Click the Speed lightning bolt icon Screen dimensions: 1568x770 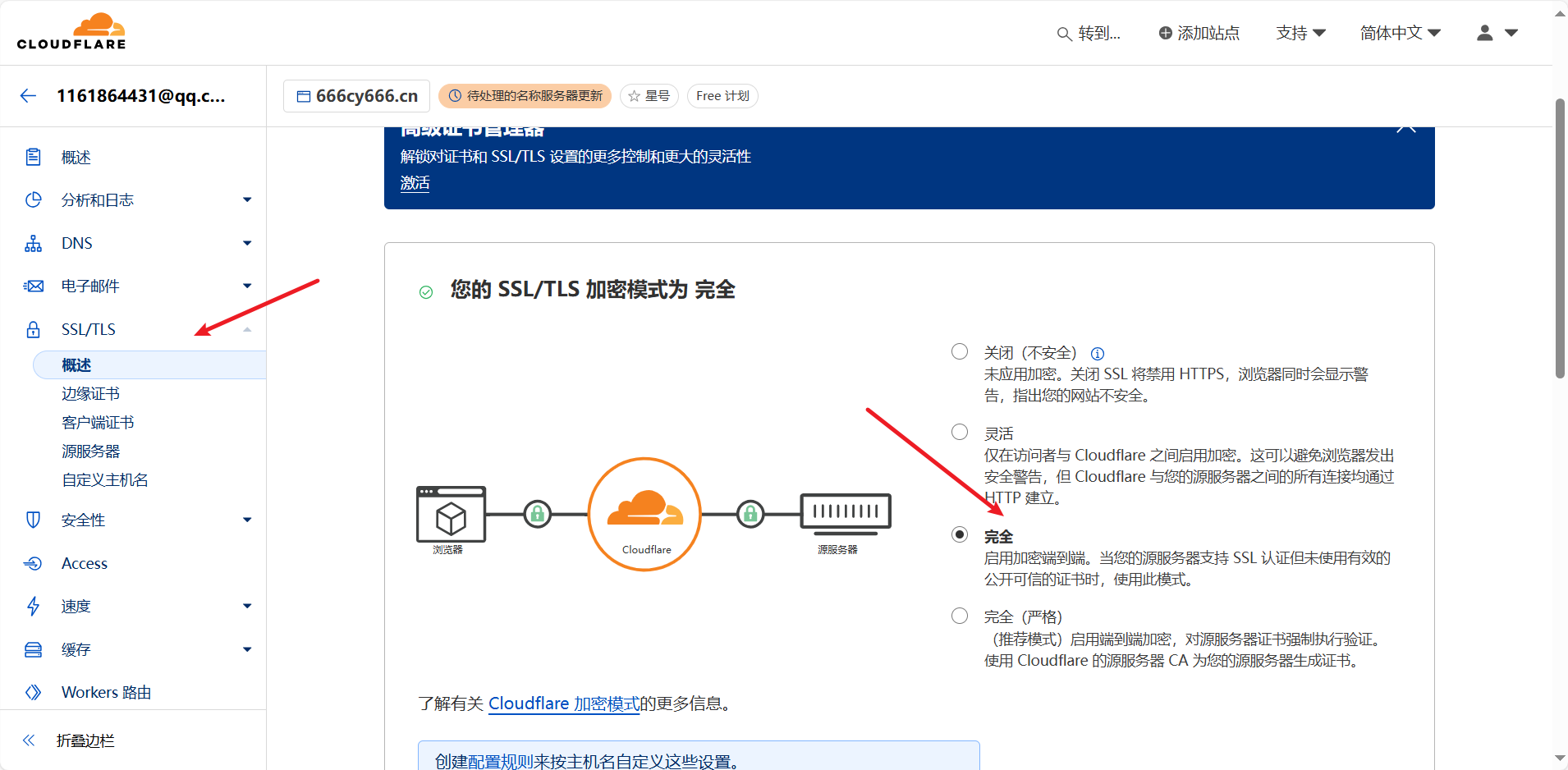pyautogui.click(x=33, y=606)
